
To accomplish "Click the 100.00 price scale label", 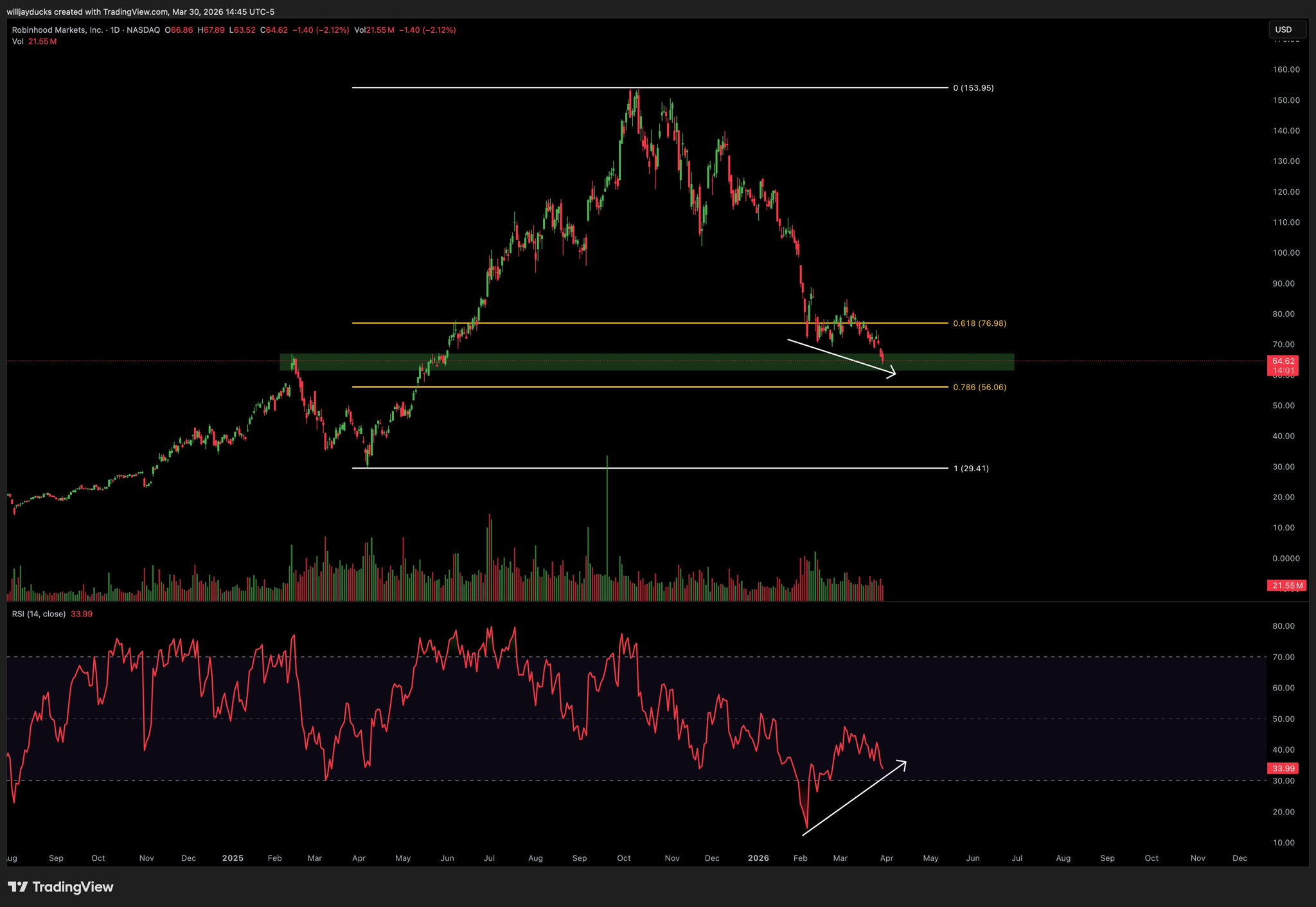I will coord(1286,253).
